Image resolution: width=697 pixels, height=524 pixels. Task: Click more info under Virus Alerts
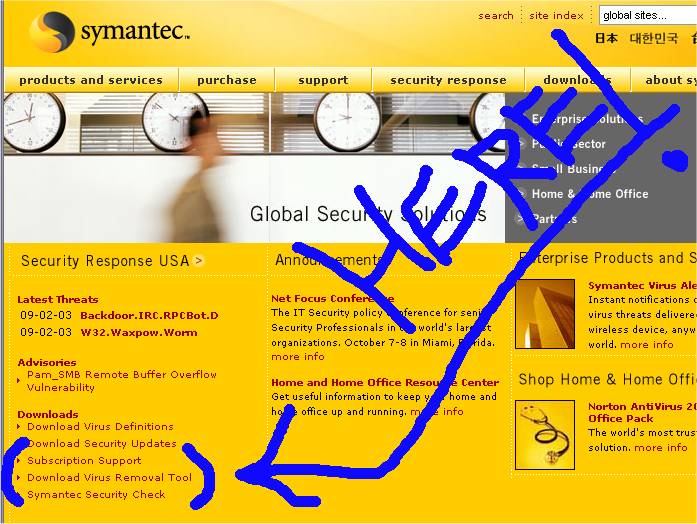(647, 344)
